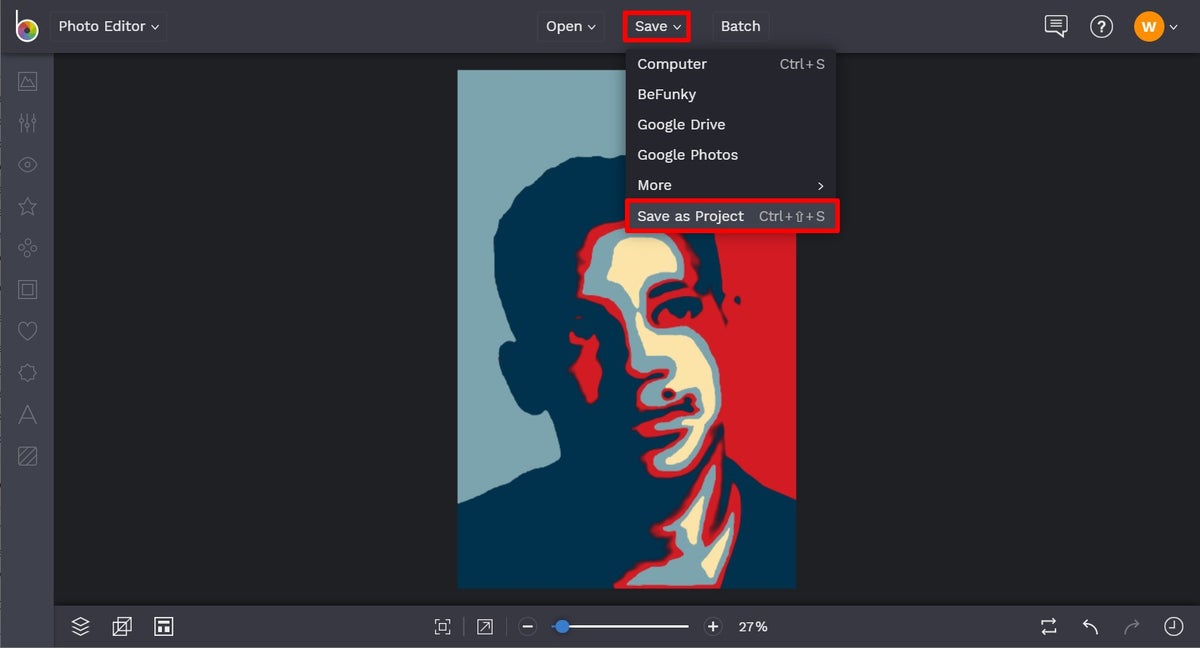Open the Text tool panel

27,414
